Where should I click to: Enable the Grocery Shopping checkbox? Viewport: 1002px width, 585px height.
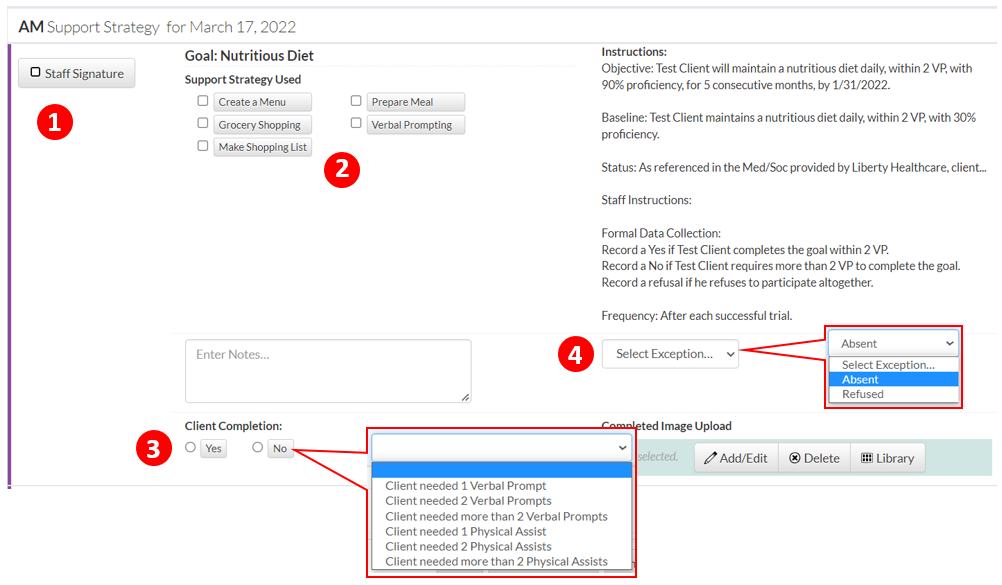point(203,124)
